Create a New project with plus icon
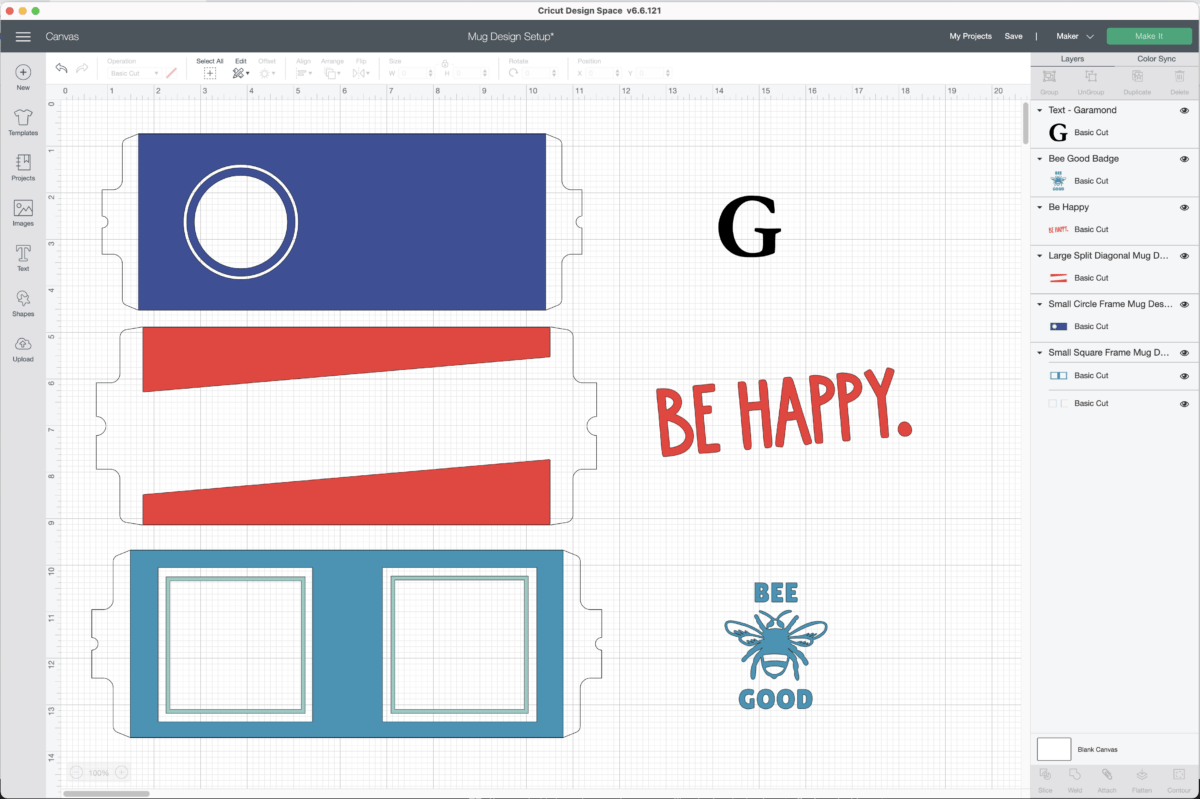The width and height of the screenshot is (1200, 799). [x=23, y=77]
